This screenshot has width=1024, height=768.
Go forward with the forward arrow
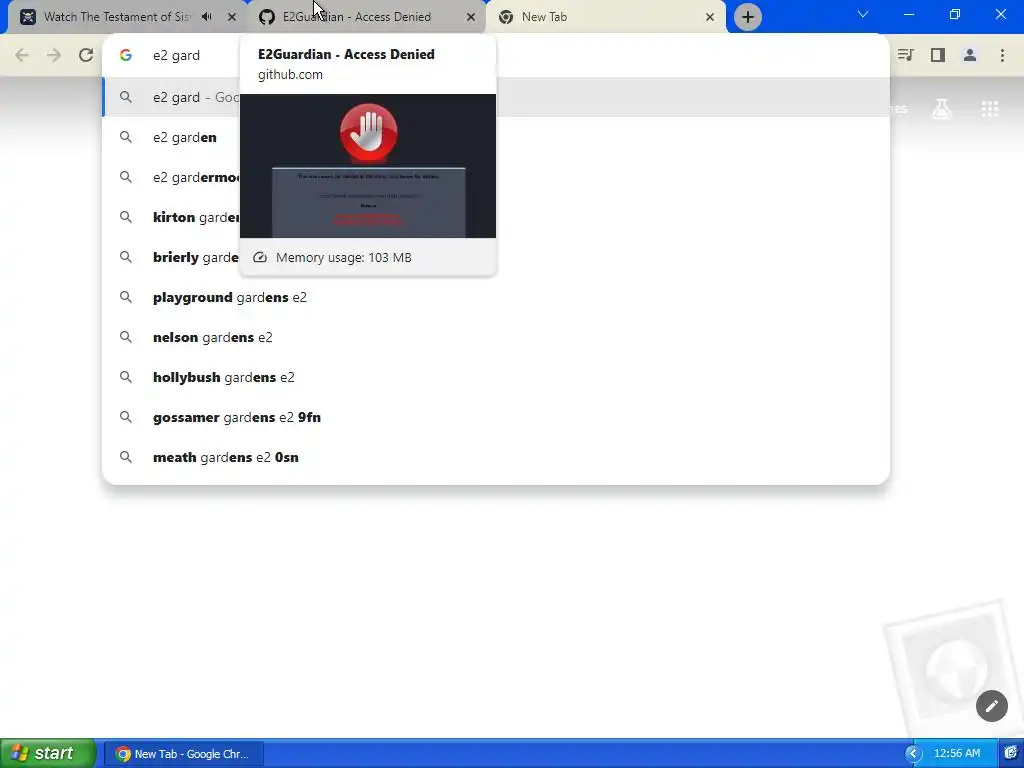[x=54, y=56]
